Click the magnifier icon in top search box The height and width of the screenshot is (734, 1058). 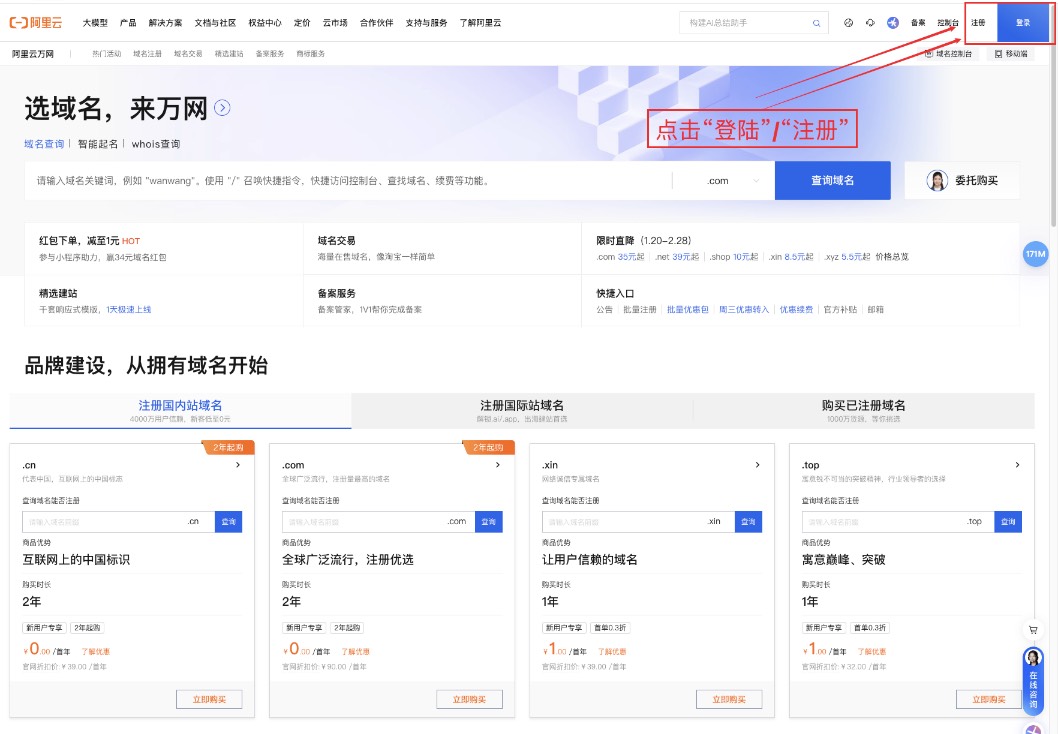(x=816, y=23)
